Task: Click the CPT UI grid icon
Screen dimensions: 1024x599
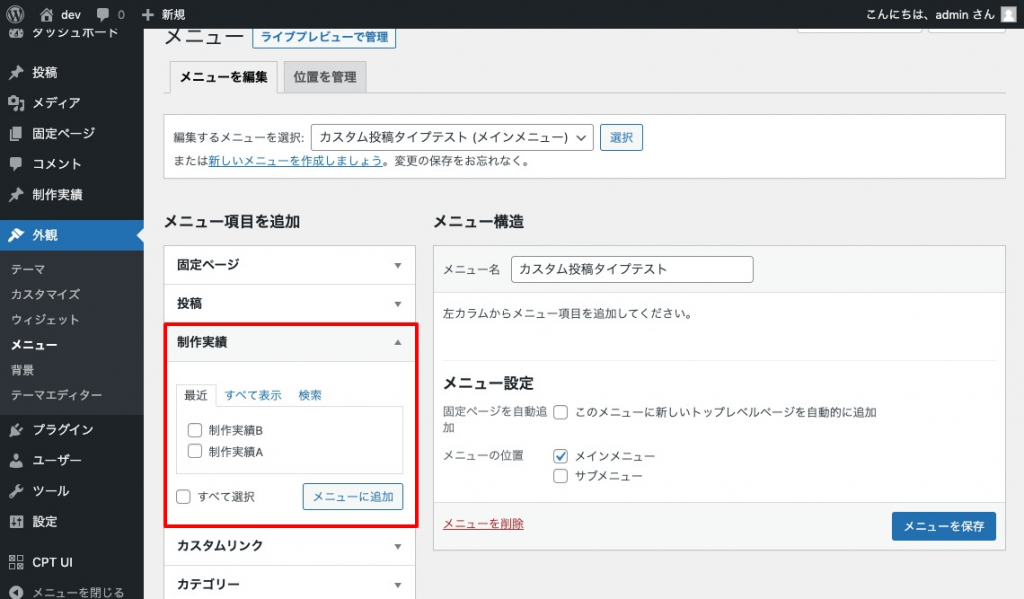Action: (x=16, y=562)
